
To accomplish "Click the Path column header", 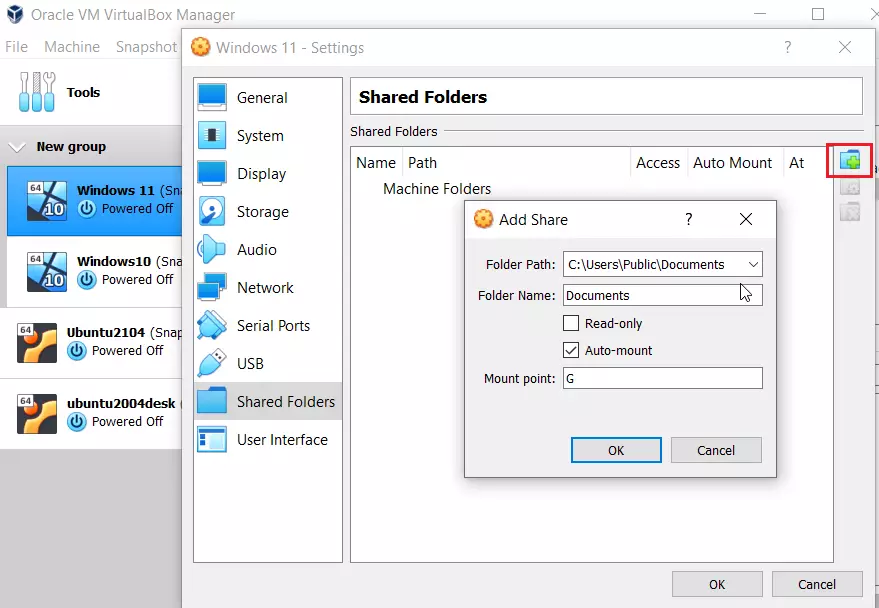I will point(516,163).
